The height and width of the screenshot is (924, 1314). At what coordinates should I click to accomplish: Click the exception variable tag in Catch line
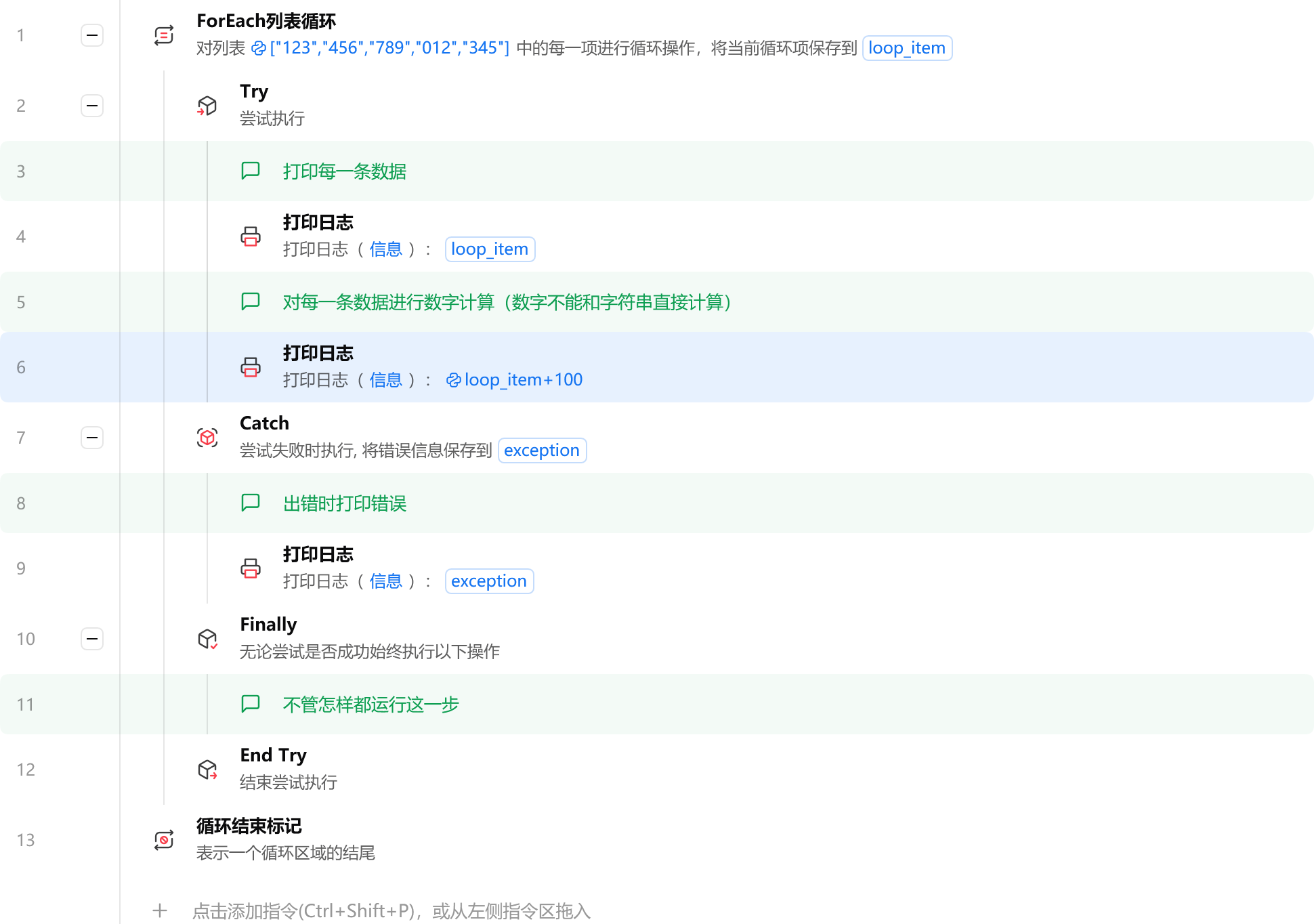(x=542, y=450)
